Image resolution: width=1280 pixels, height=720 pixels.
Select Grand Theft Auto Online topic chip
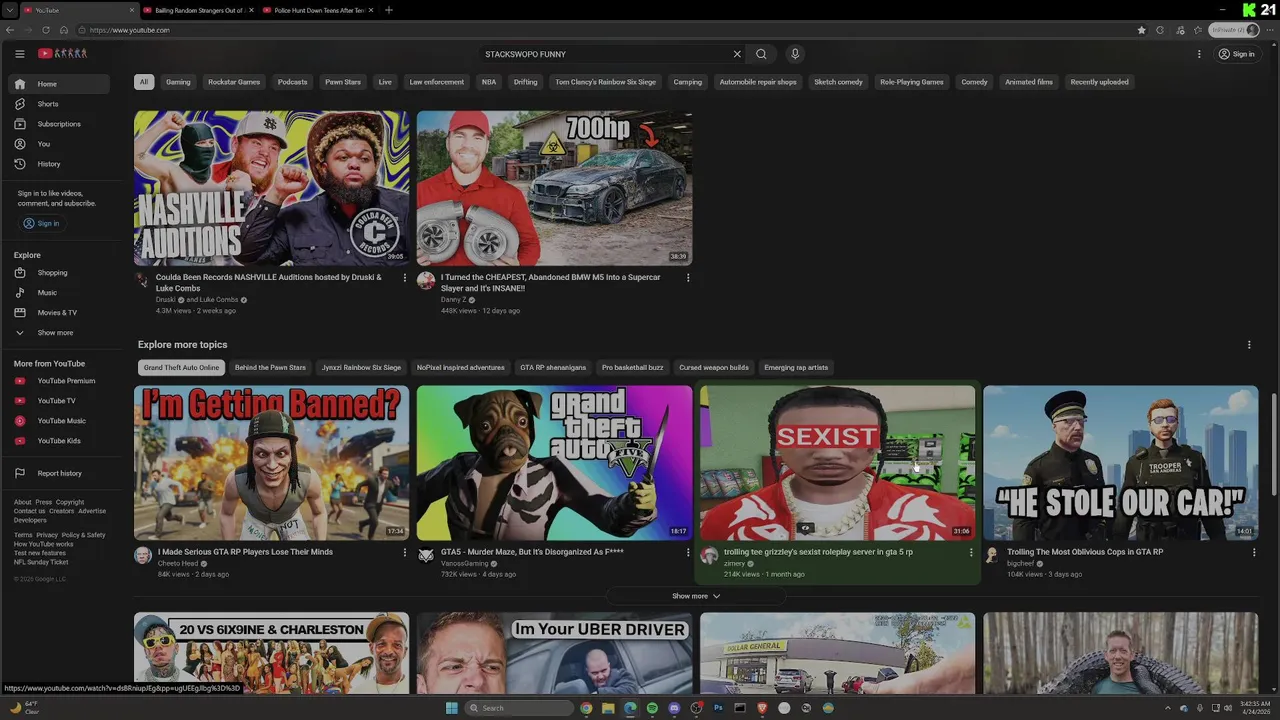tap(181, 367)
